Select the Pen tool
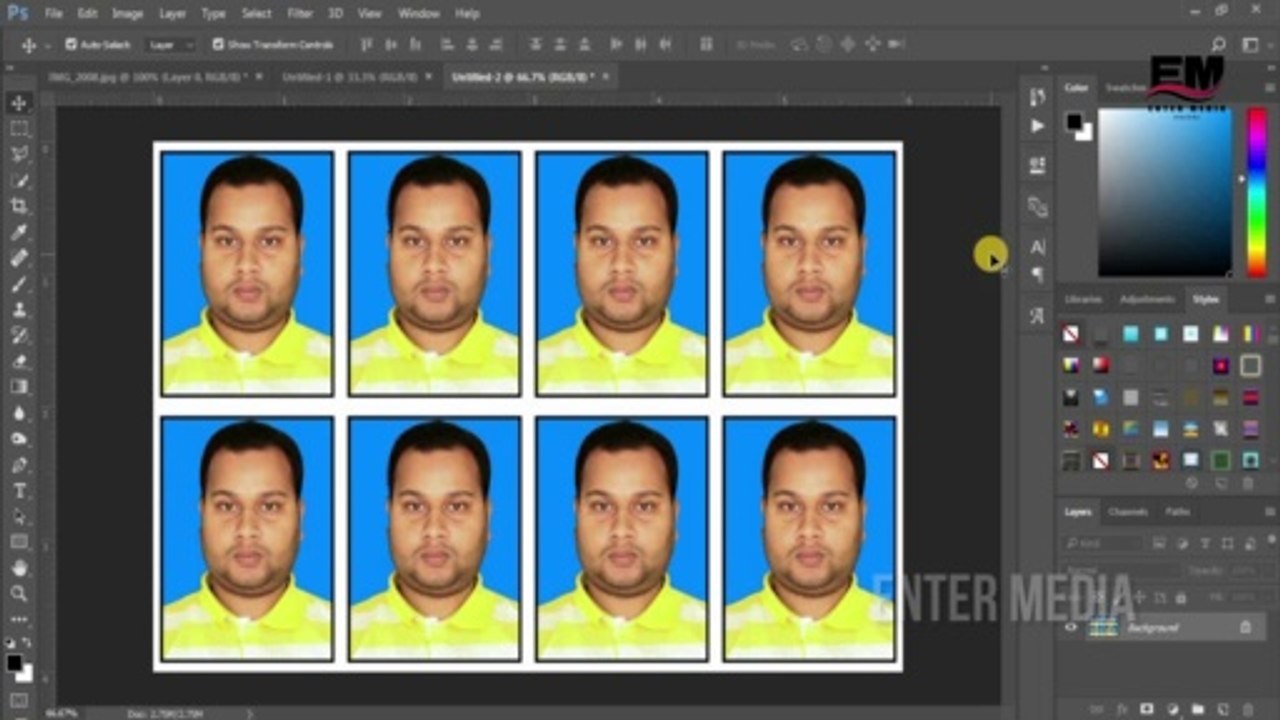The image size is (1280, 720). pos(19,465)
